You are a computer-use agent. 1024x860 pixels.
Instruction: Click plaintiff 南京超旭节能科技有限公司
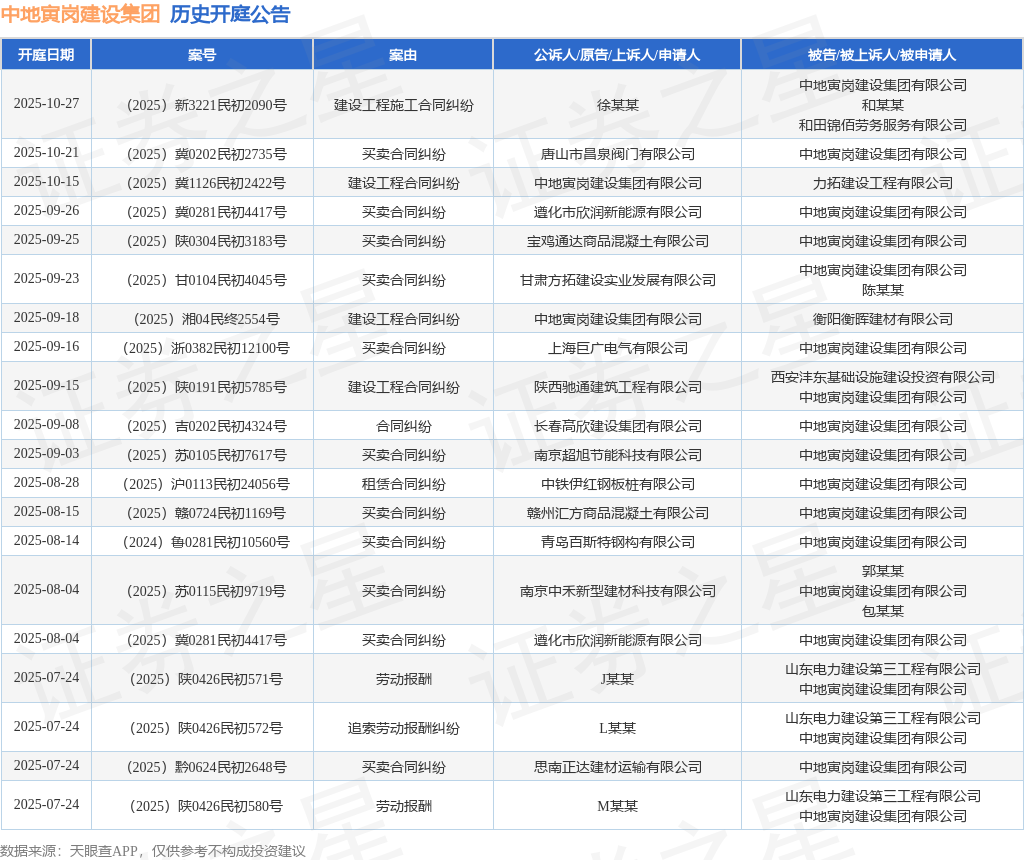(618, 455)
